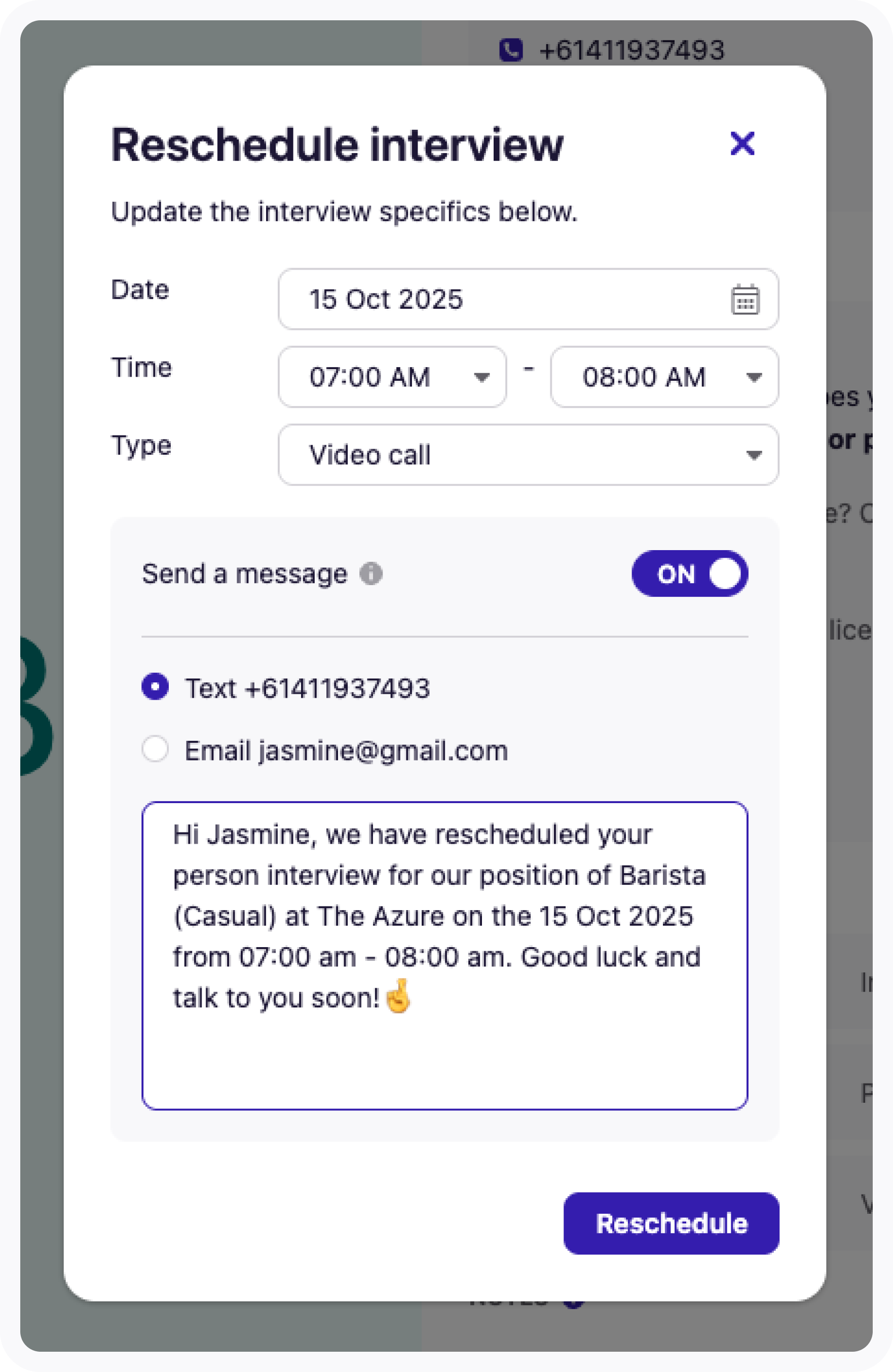
Task: Open the 07:00 AM start time dropdown
Action: point(392,377)
